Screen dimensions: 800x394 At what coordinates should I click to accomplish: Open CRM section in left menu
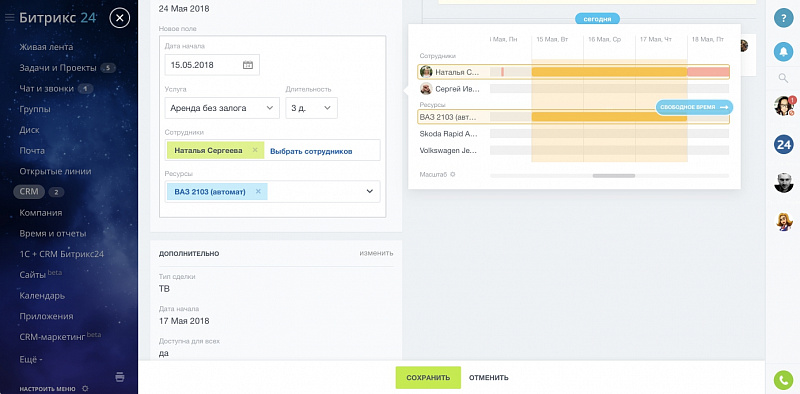(29, 192)
